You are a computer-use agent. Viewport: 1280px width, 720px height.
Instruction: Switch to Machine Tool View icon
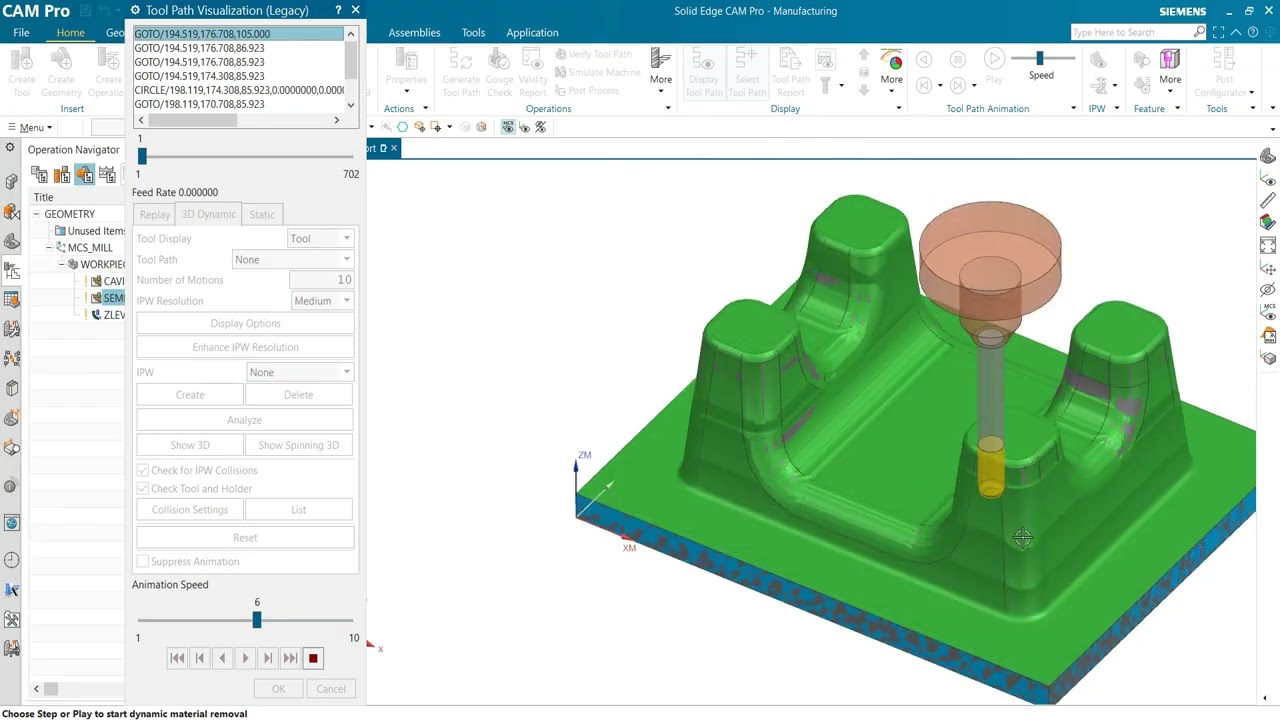62,176
